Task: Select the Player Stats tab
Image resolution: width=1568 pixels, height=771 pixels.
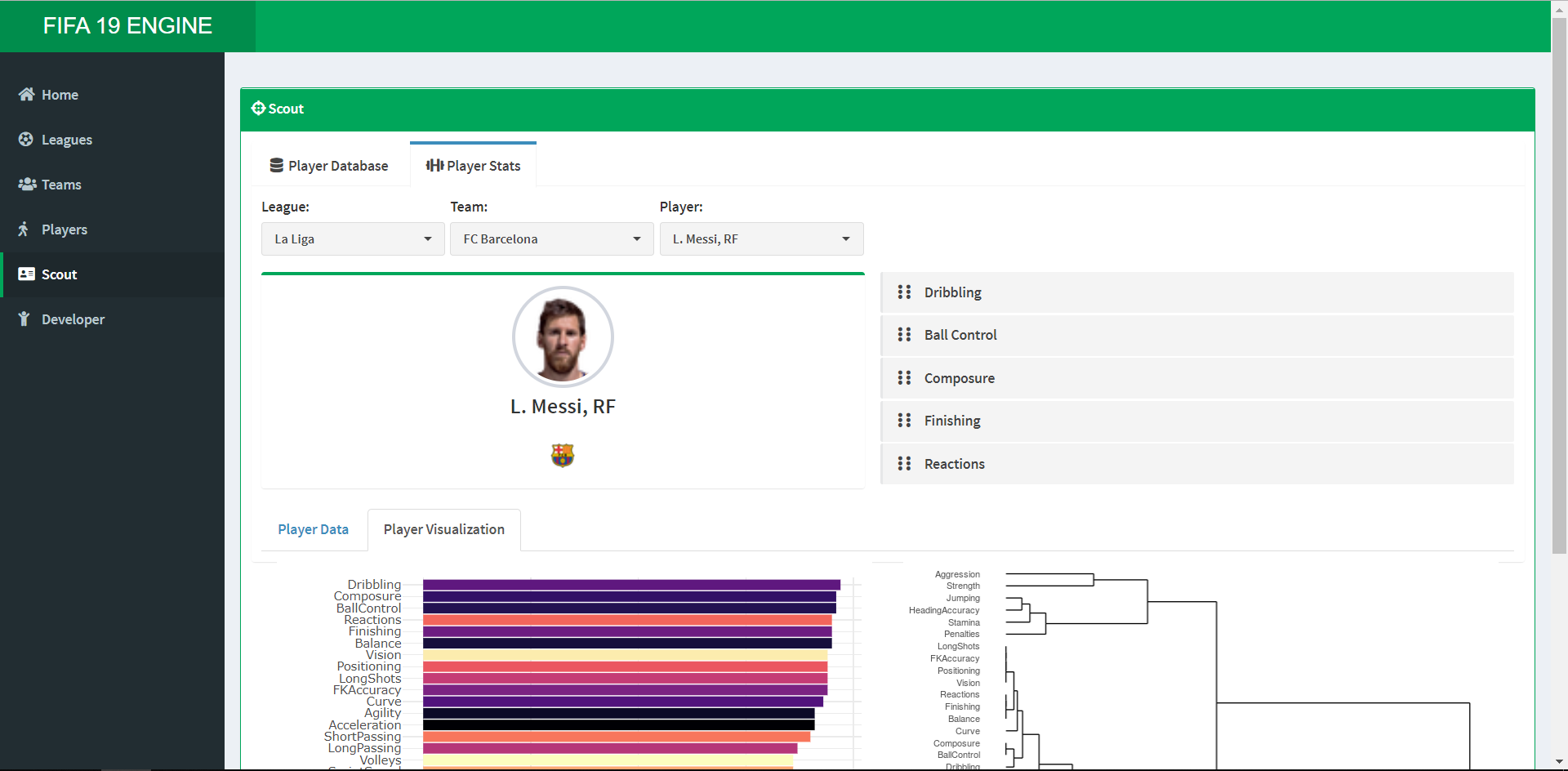Action: point(473,165)
